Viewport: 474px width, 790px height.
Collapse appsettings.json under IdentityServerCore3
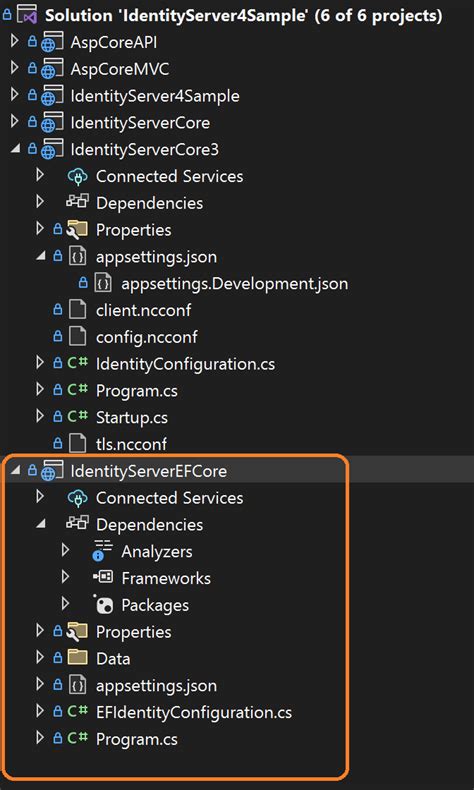point(40,256)
